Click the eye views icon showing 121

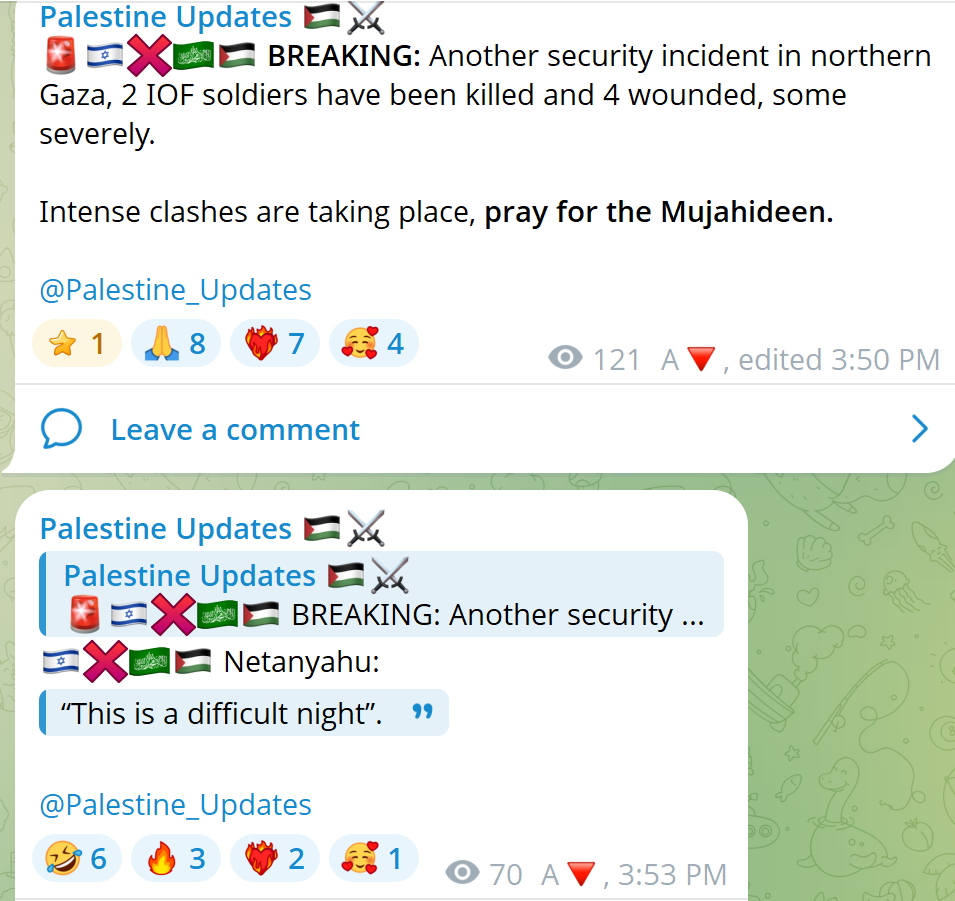click(565, 358)
